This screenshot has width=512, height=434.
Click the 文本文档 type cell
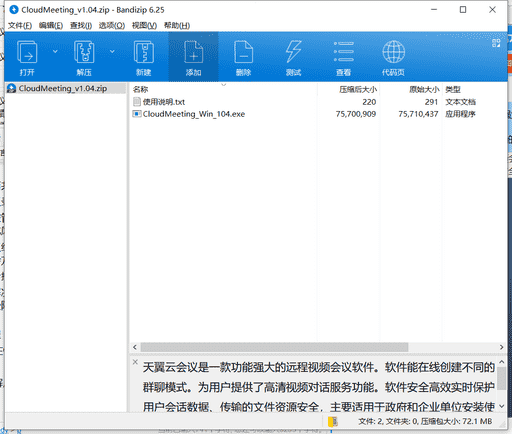coord(460,102)
